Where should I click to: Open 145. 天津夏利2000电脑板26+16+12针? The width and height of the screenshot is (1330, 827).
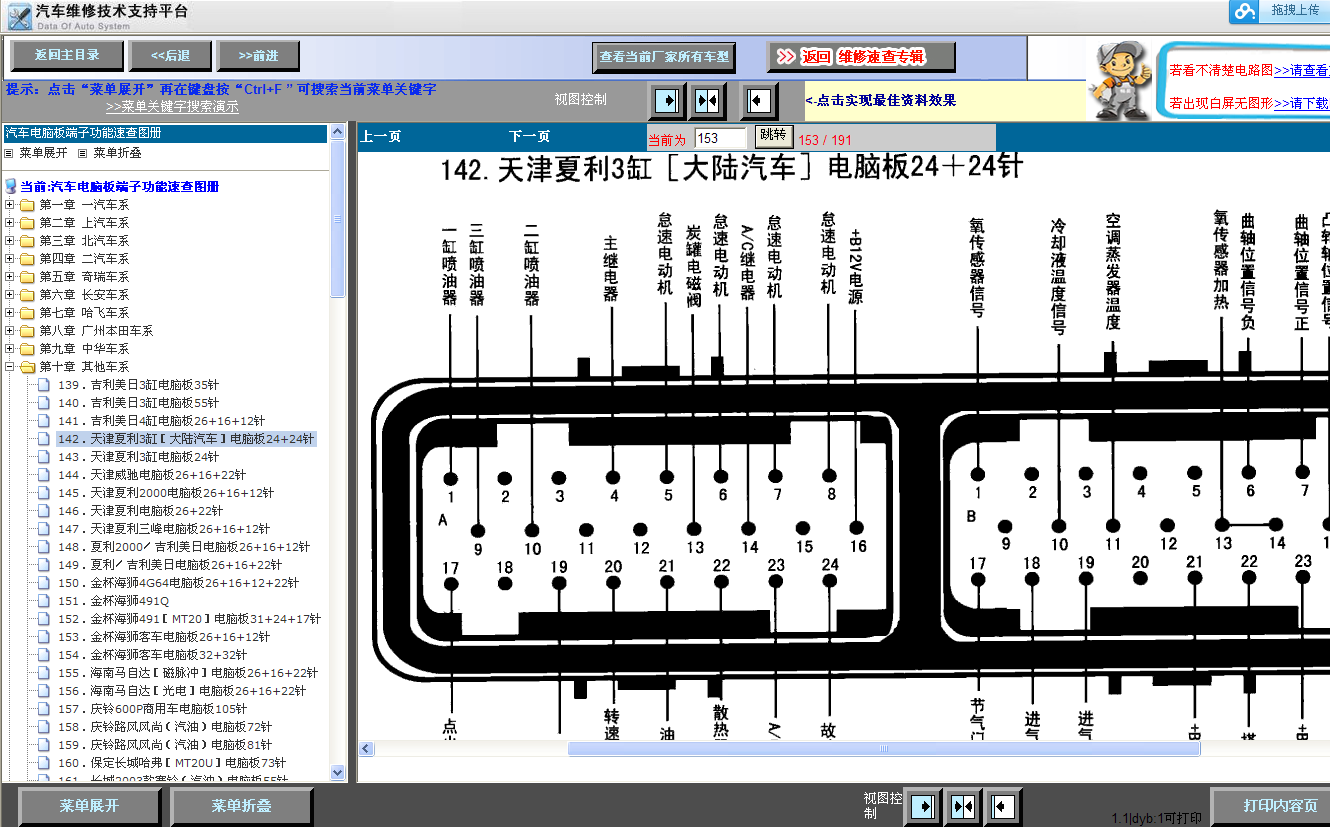(x=166, y=493)
